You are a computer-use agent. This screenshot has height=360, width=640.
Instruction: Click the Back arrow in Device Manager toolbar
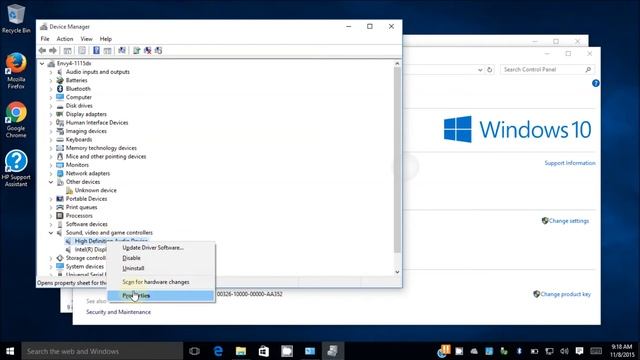coord(42,50)
